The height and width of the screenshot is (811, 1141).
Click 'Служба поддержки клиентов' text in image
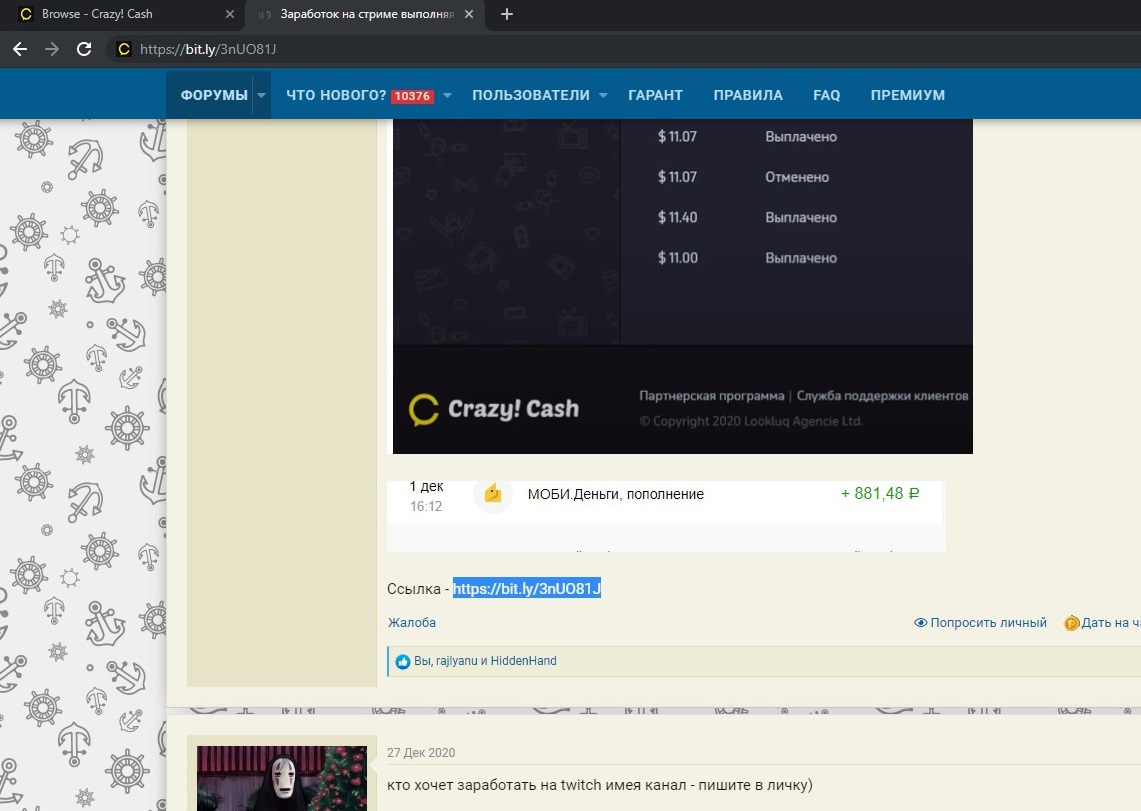tap(882, 396)
